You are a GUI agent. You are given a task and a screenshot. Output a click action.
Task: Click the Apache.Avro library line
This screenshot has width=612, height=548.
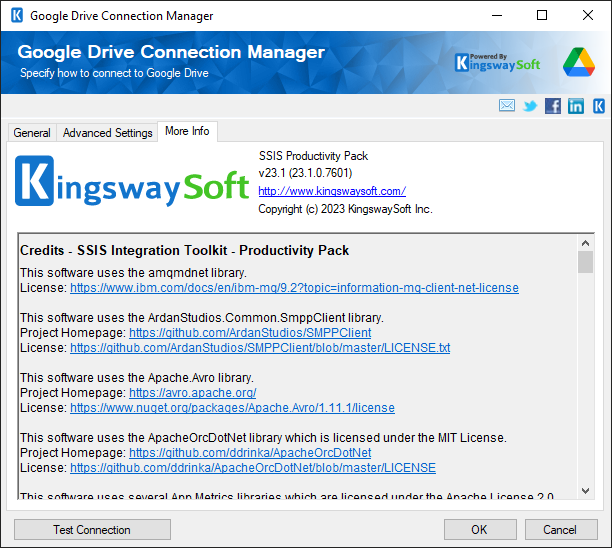[137, 378]
